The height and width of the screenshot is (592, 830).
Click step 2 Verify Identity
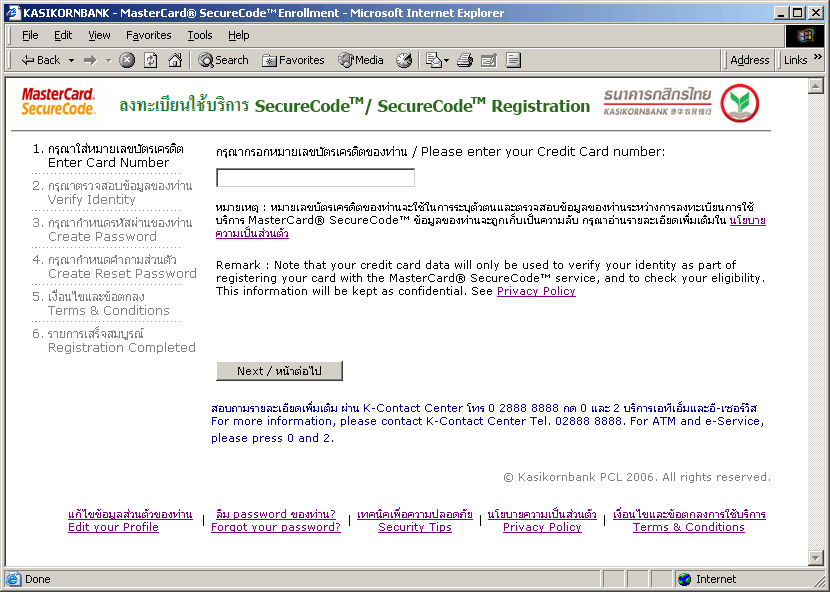click(x=112, y=193)
